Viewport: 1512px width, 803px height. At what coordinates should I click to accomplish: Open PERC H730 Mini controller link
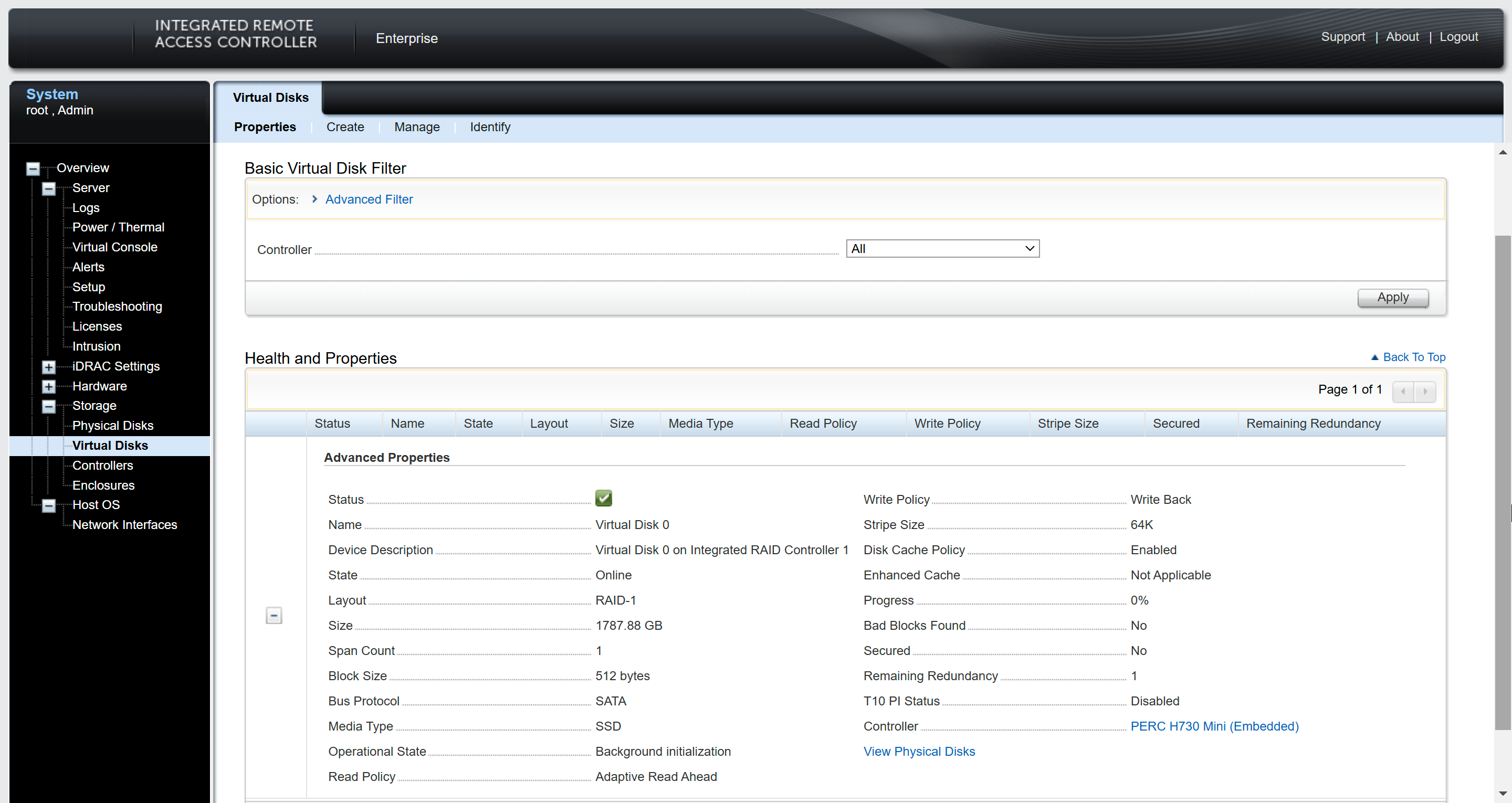[1214, 726]
